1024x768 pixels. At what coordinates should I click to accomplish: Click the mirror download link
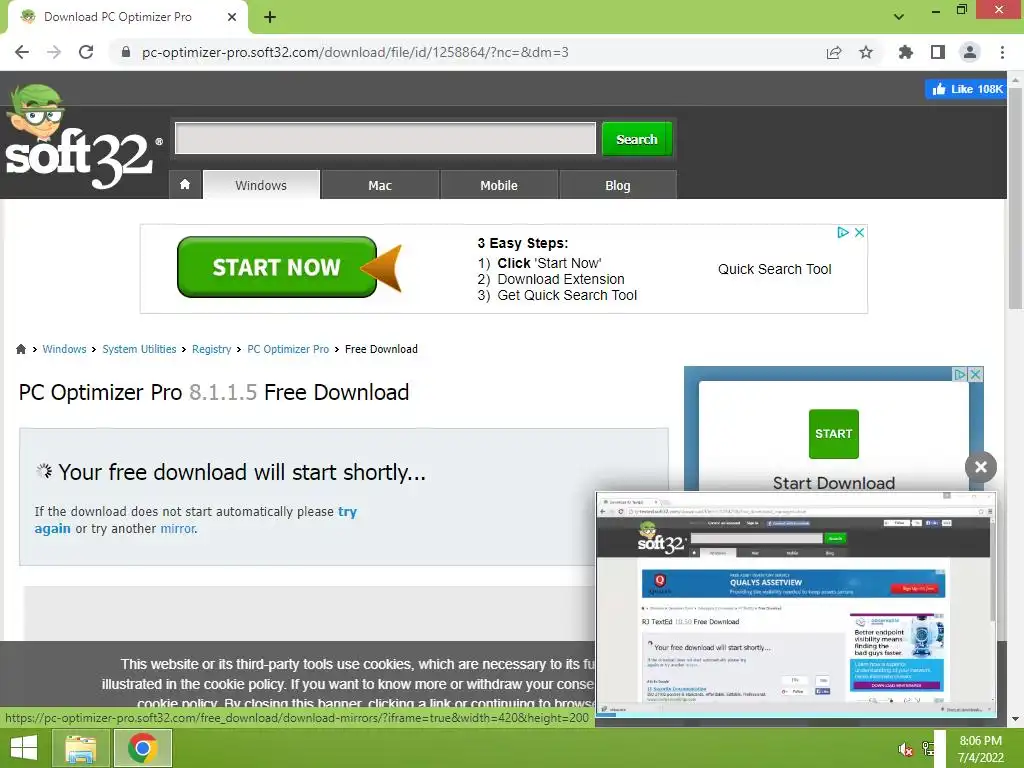(178, 528)
